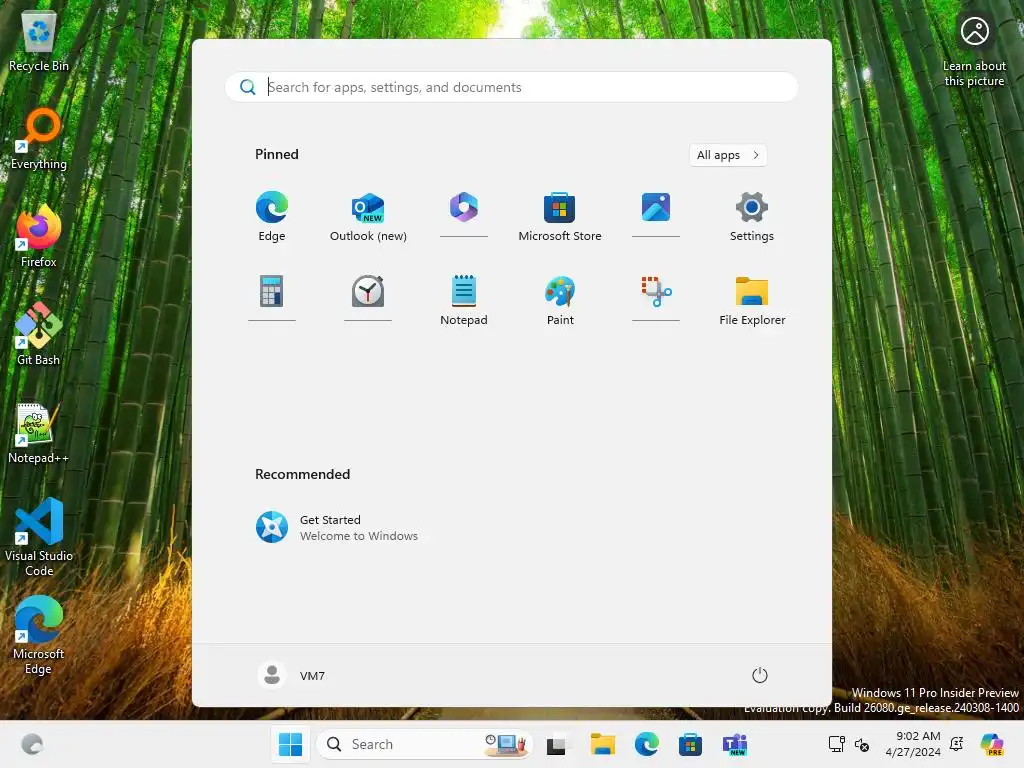Launch Notepad from pinned apps
1024x768 pixels.
pyautogui.click(x=464, y=300)
